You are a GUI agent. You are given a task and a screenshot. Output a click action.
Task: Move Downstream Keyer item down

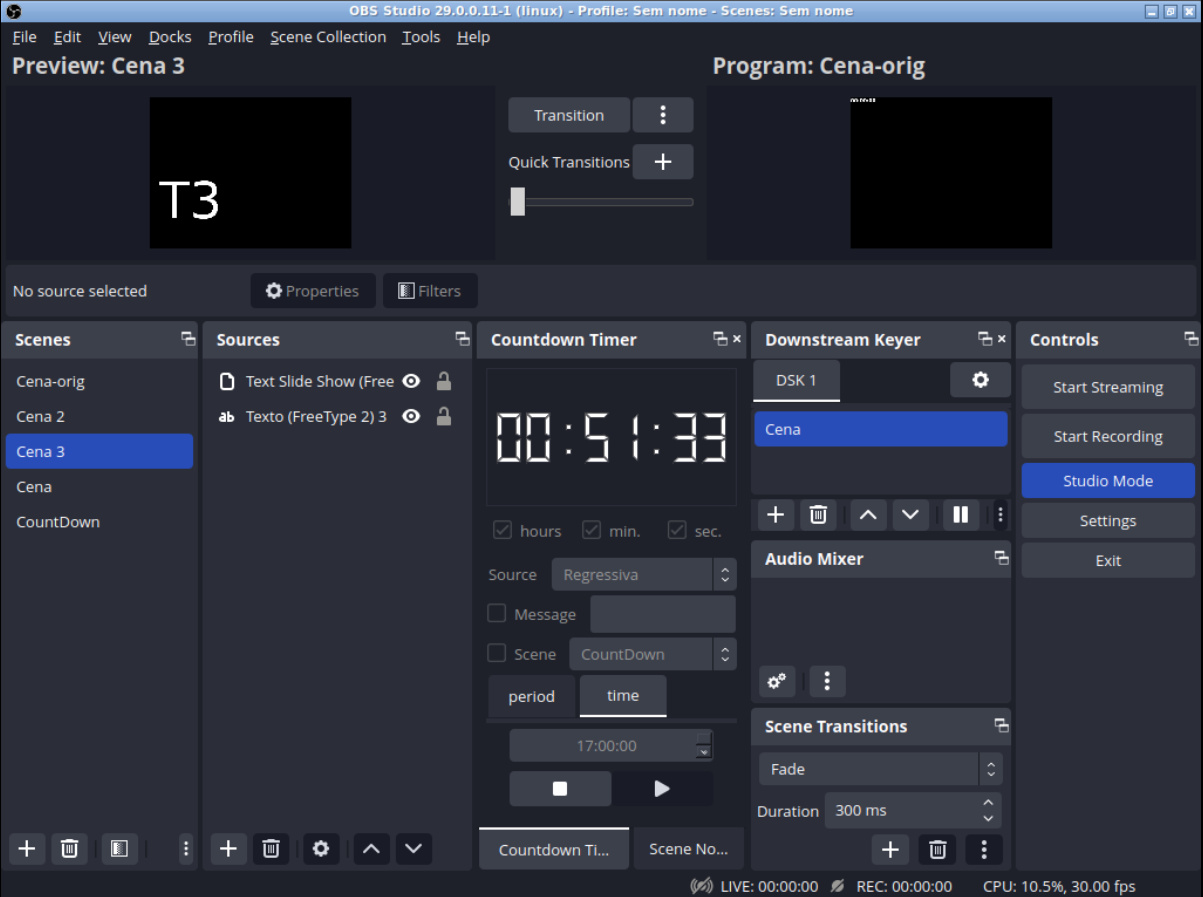point(910,515)
